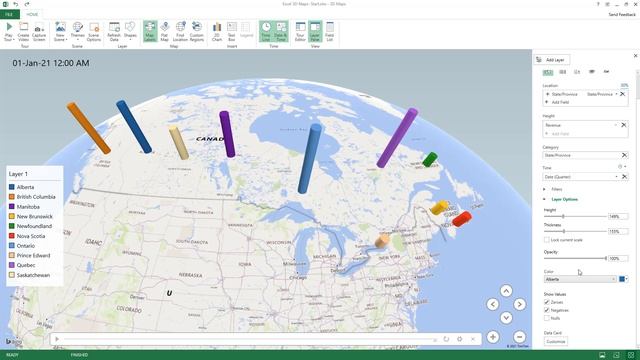Open Scene Options
The height and width of the screenshot is (360, 640).
(x=93, y=31)
